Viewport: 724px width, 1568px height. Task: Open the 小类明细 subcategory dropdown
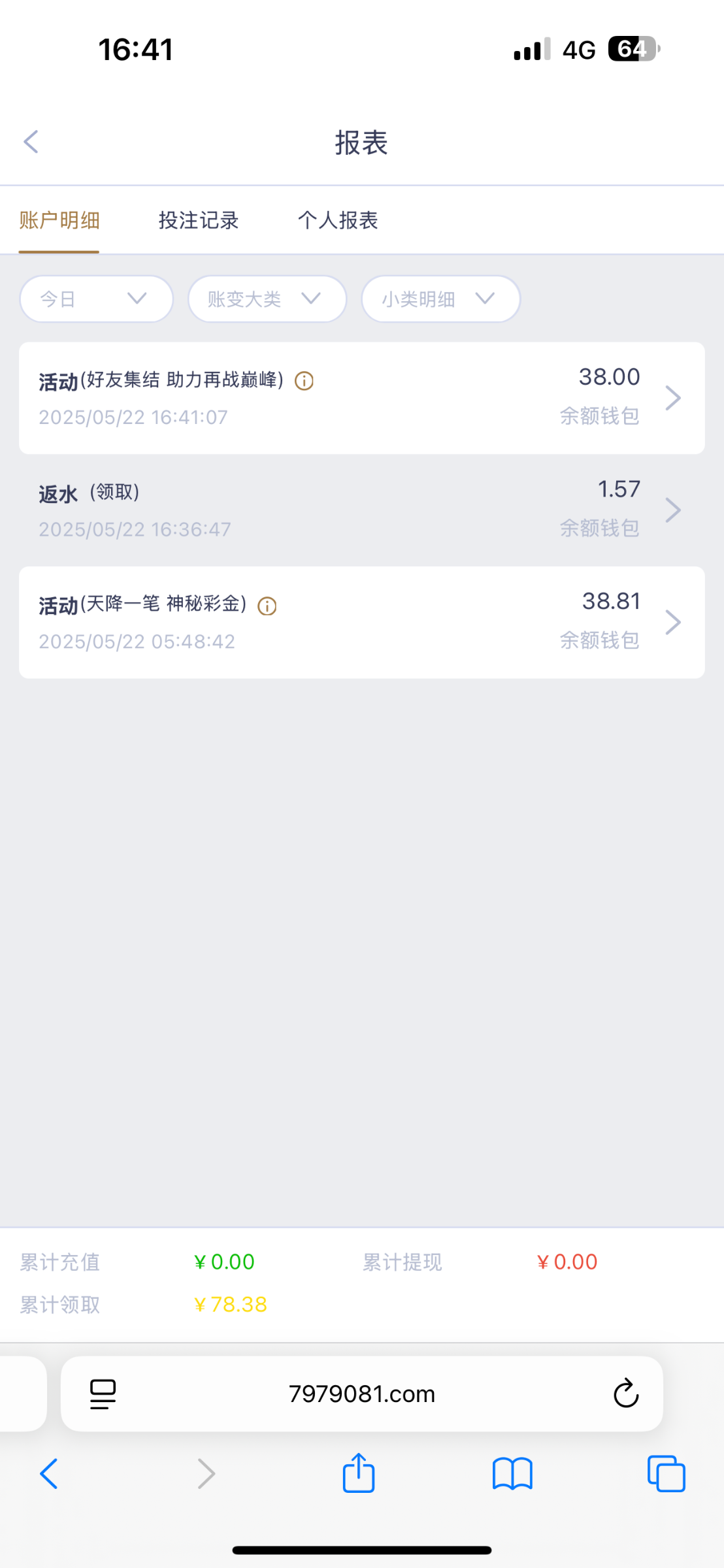click(x=440, y=299)
